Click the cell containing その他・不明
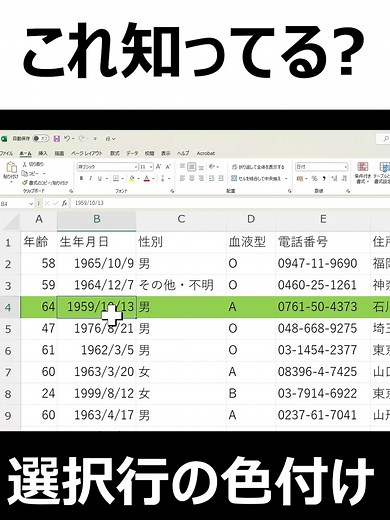 (x=181, y=285)
